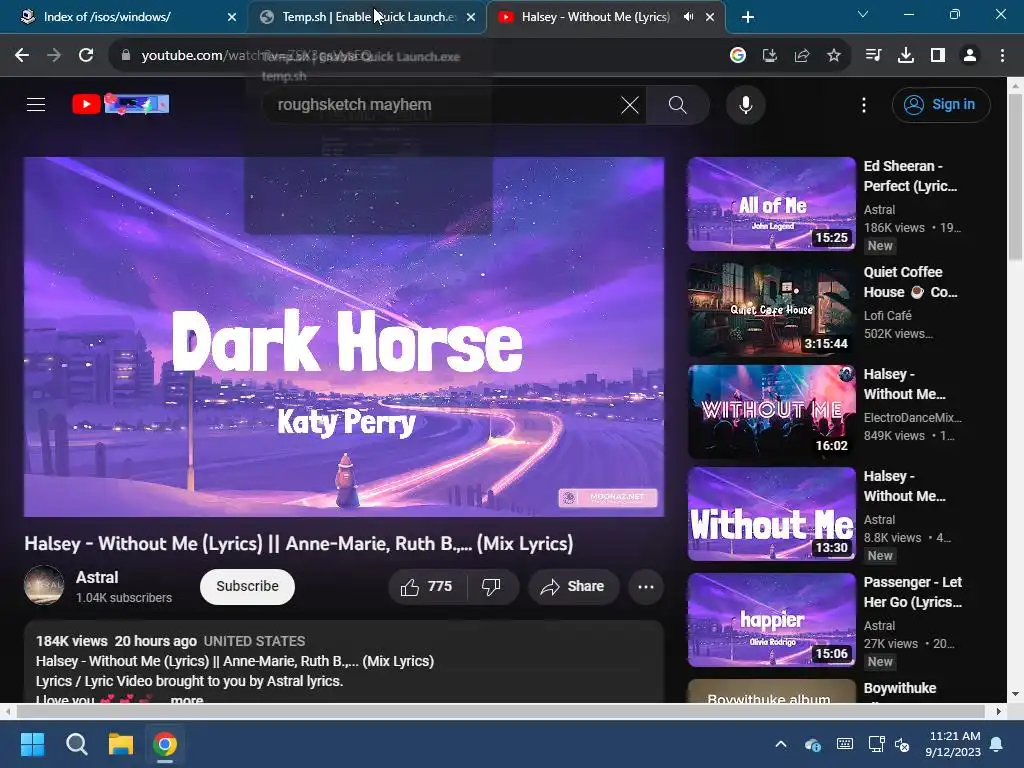1024x768 pixels.
Task: Open Quiet Cafe House thumbnail
Action: pos(772,310)
